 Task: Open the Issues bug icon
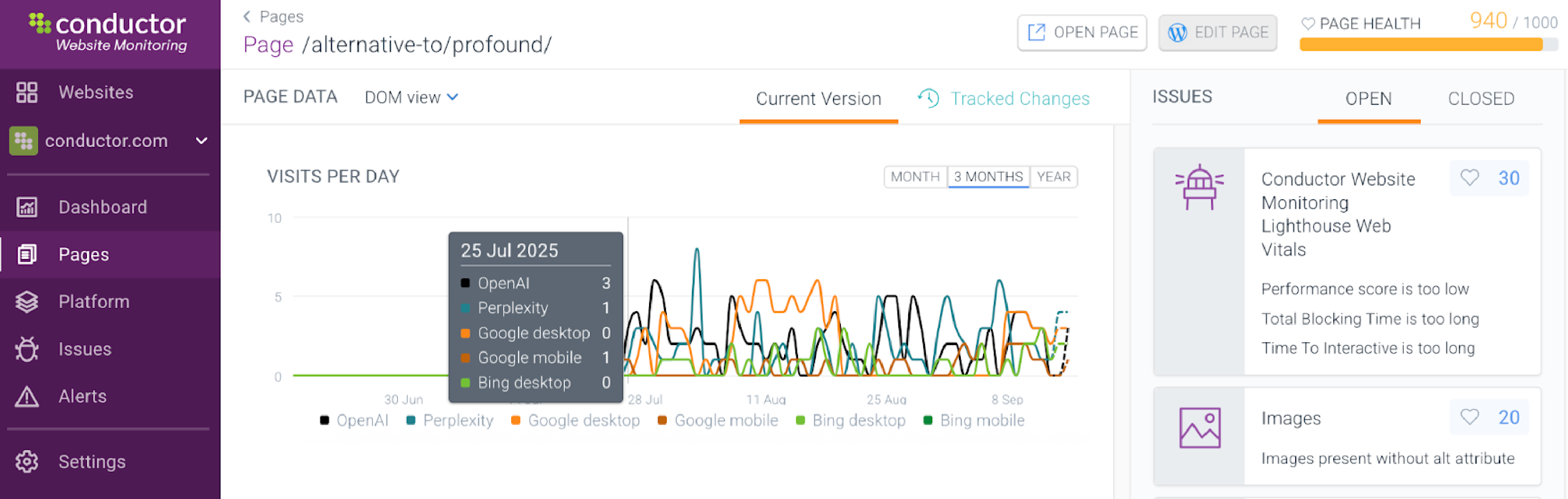(x=27, y=349)
